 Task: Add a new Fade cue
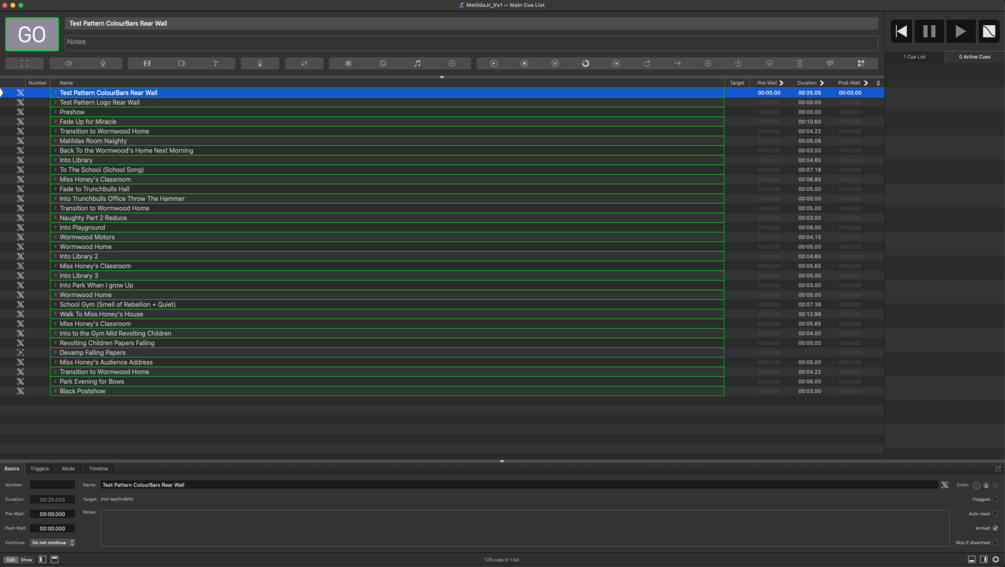click(304, 63)
